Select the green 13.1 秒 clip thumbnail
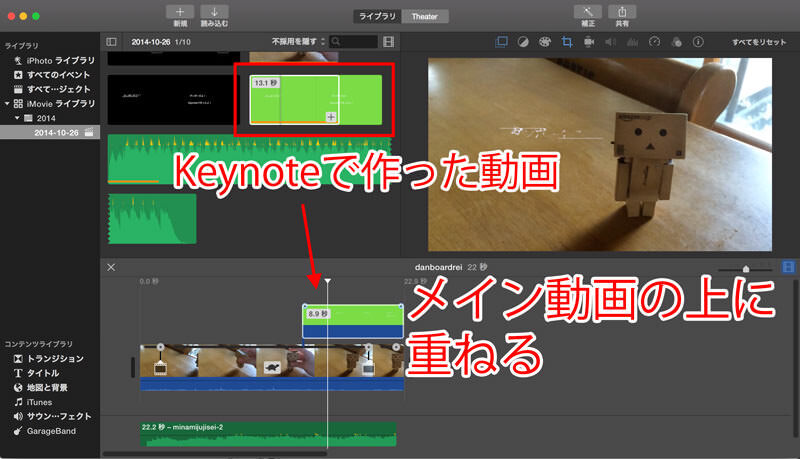 coord(316,99)
